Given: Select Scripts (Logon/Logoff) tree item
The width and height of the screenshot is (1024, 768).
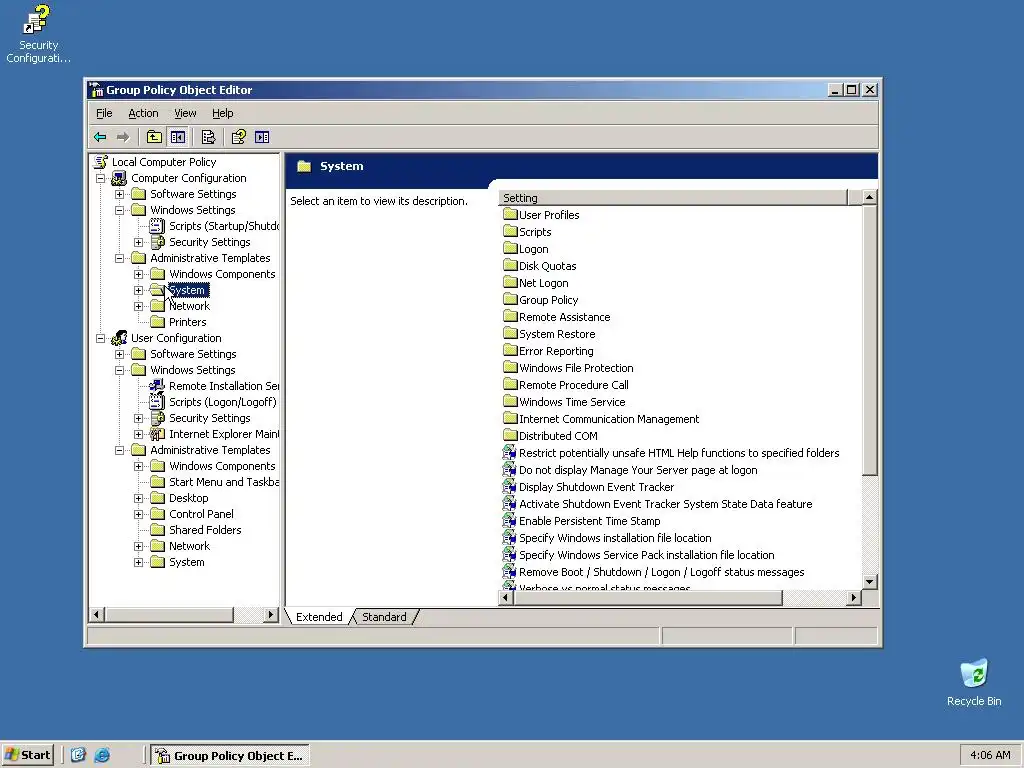Looking at the screenshot, I should click(x=223, y=402).
